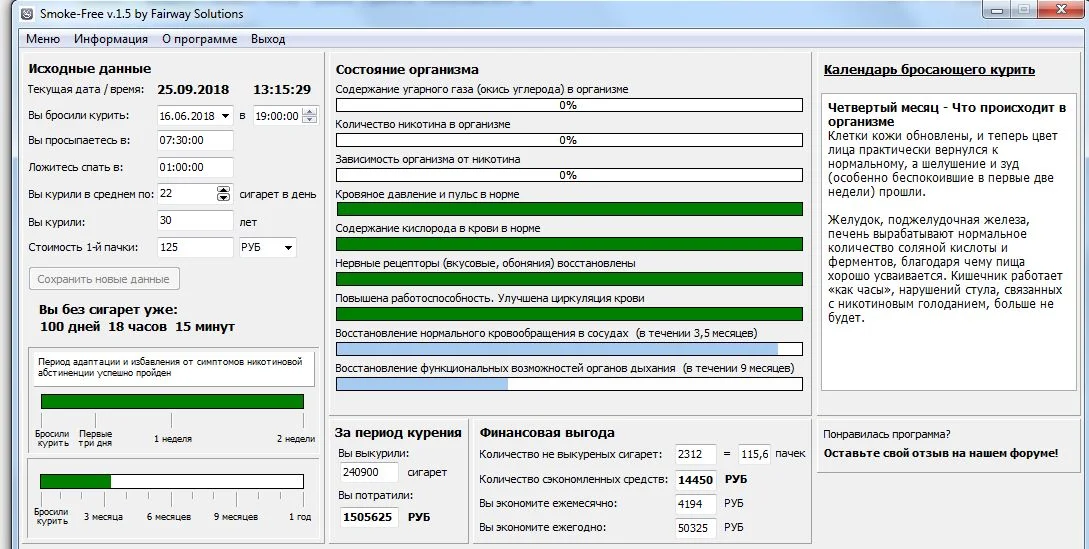This screenshot has height=549, width=1089.
Task: Open the О программе menu
Action: (x=199, y=39)
